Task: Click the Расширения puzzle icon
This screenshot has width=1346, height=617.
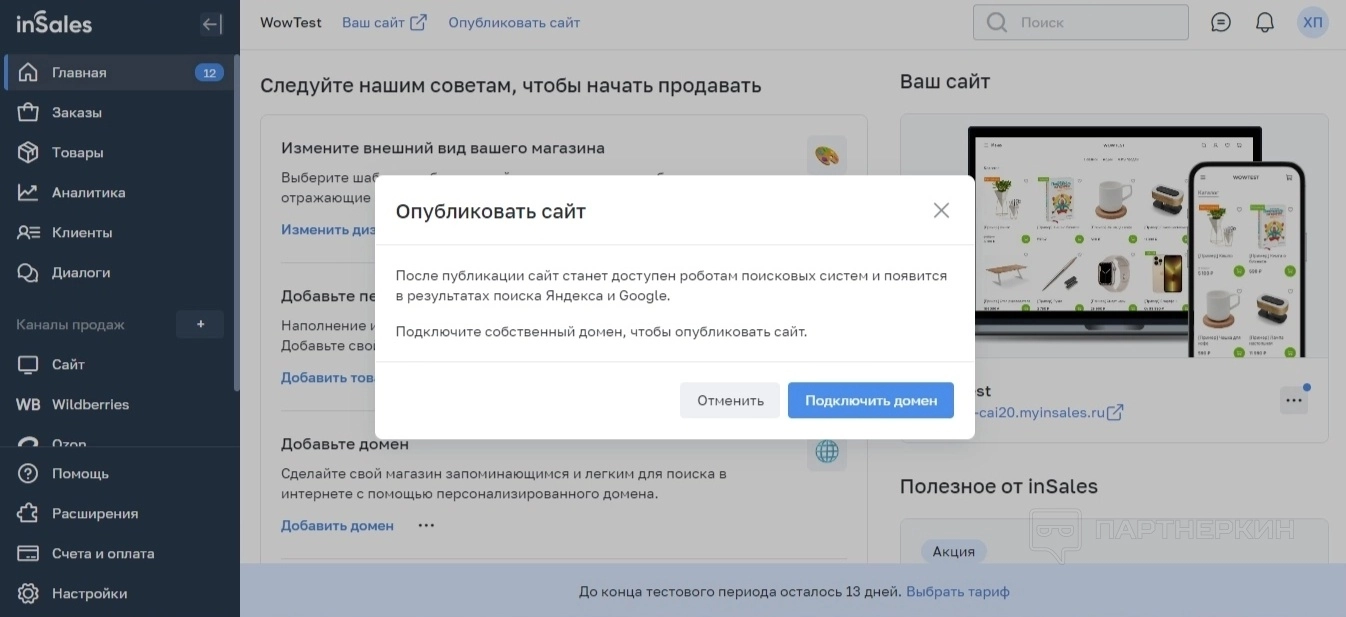Action: click(x=28, y=513)
